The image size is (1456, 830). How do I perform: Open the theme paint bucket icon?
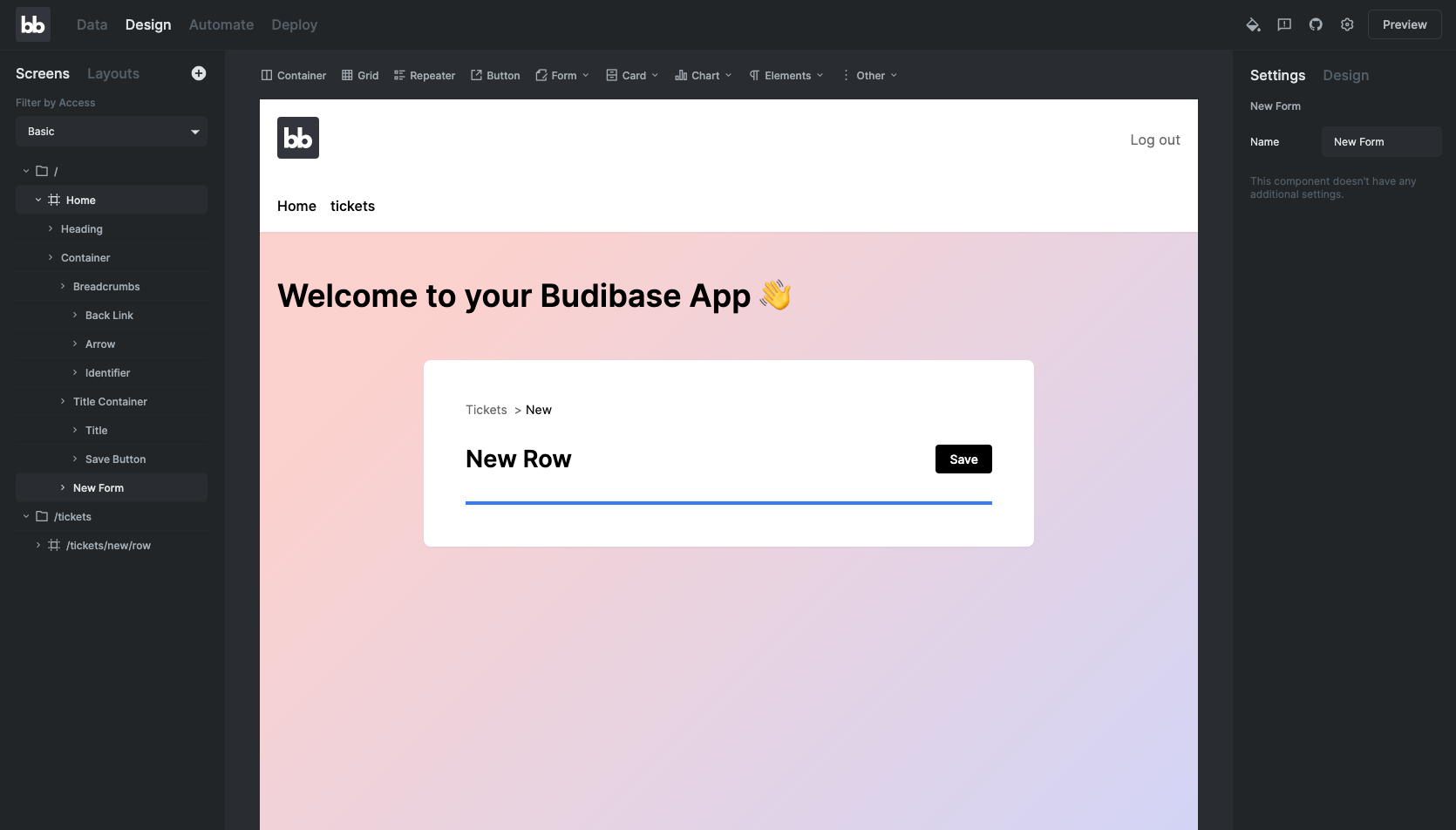pos(1253,24)
